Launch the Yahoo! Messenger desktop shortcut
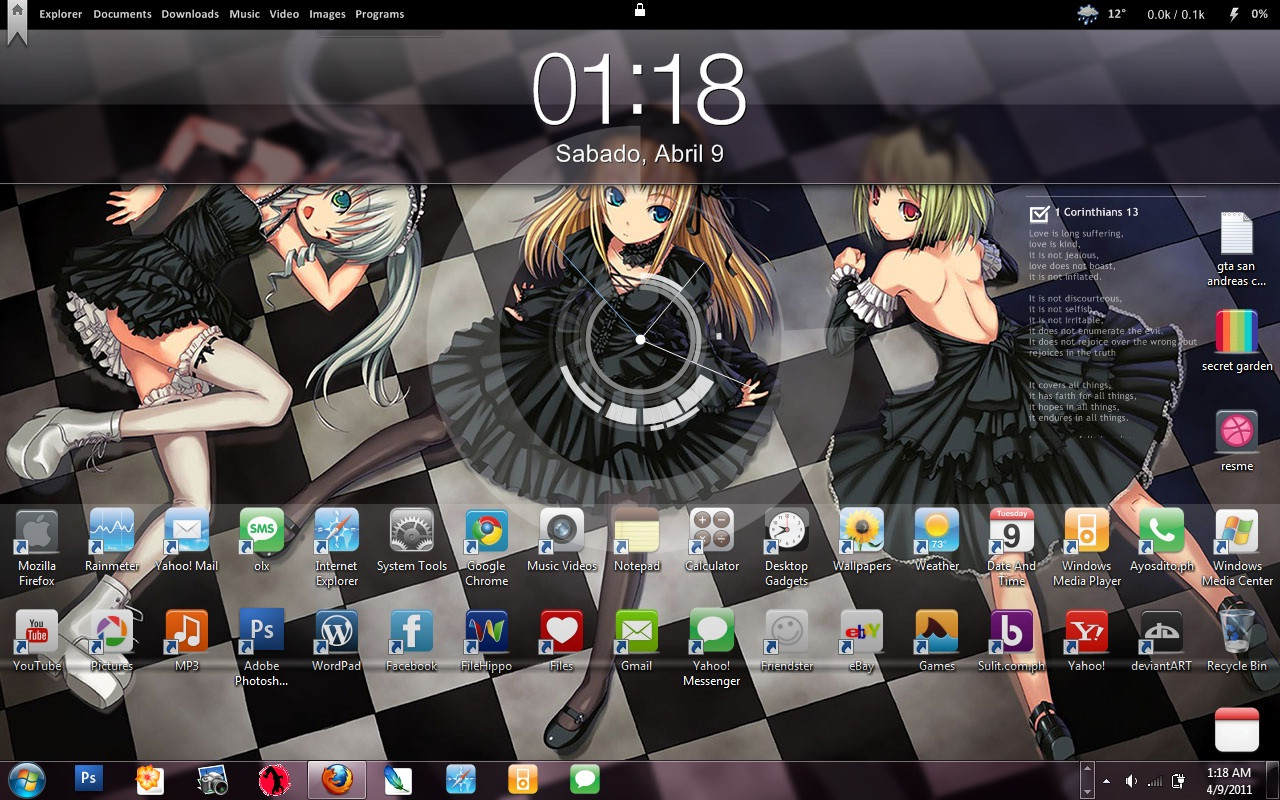The width and height of the screenshot is (1280, 800). click(712, 631)
